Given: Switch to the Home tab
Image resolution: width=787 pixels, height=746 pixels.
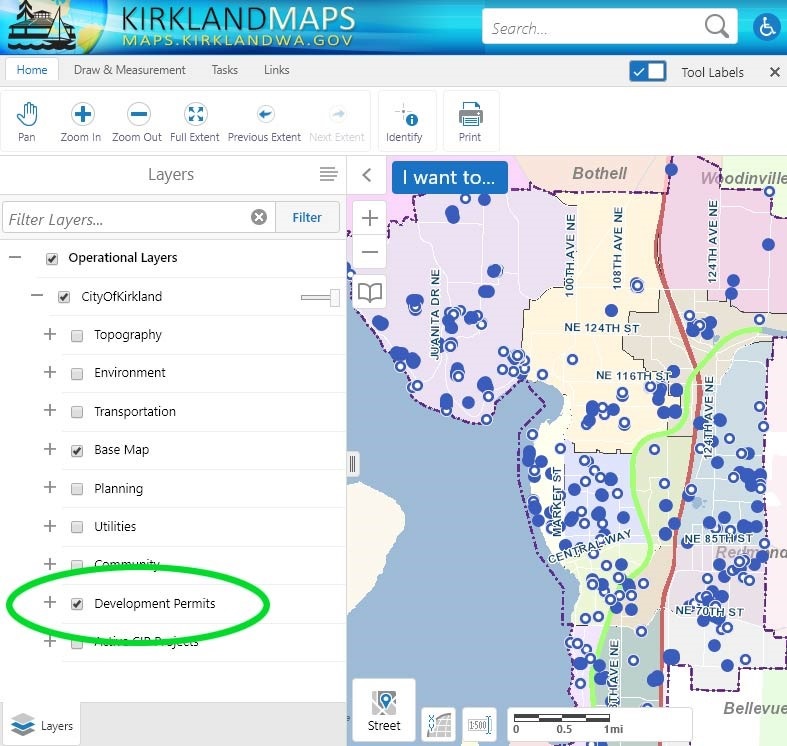Looking at the screenshot, I should pyautogui.click(x=32, y=70).
